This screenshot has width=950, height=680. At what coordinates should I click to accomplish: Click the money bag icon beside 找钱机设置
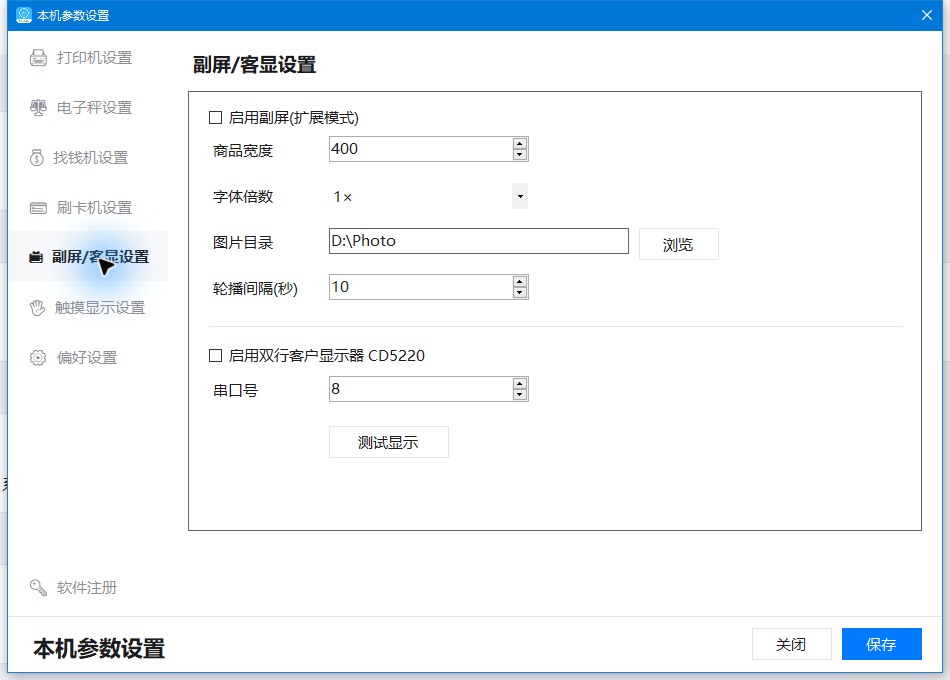36,158
